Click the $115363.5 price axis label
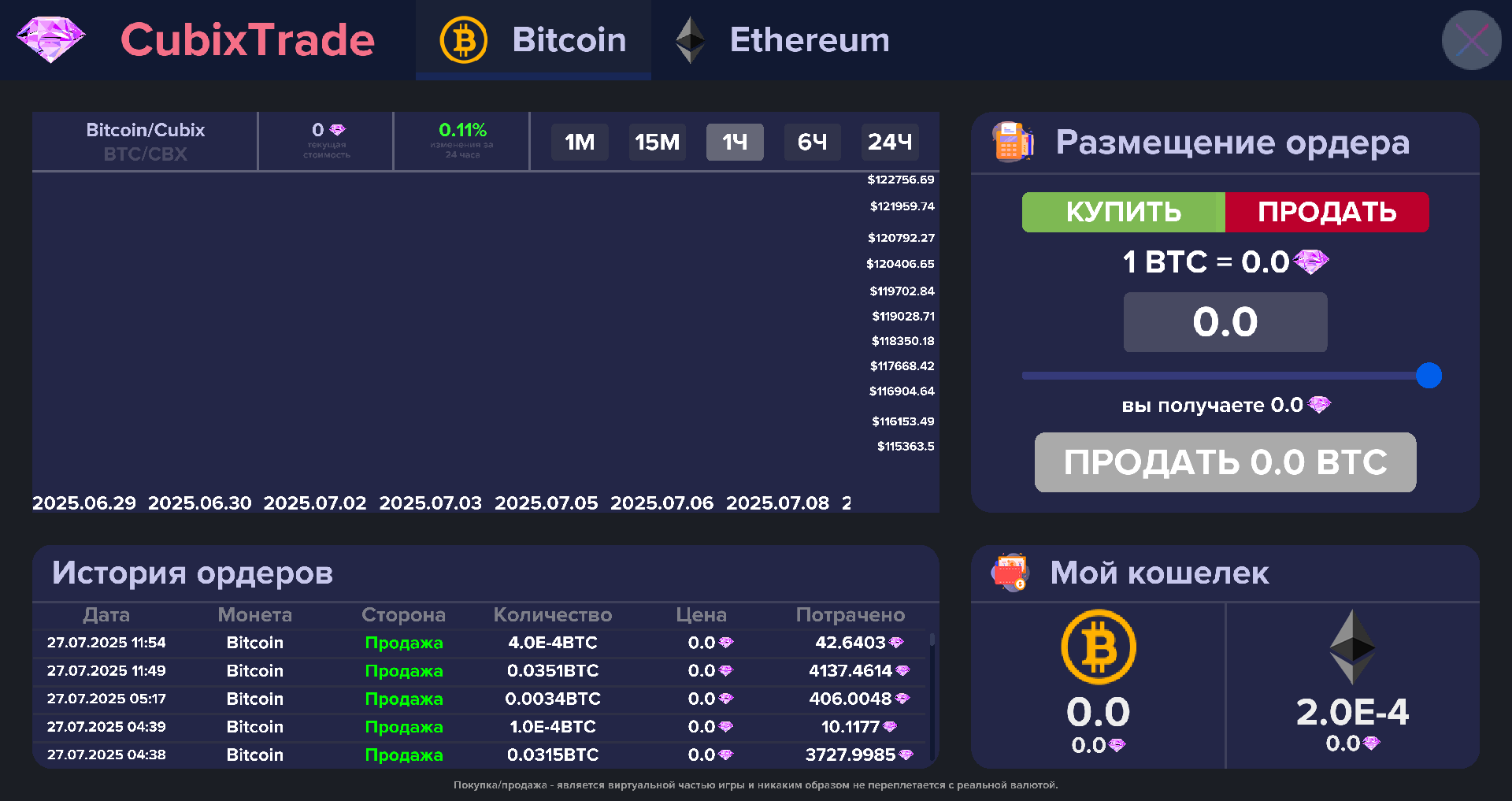This screenshot has height=801, width=1512. (x=906, y=446)
